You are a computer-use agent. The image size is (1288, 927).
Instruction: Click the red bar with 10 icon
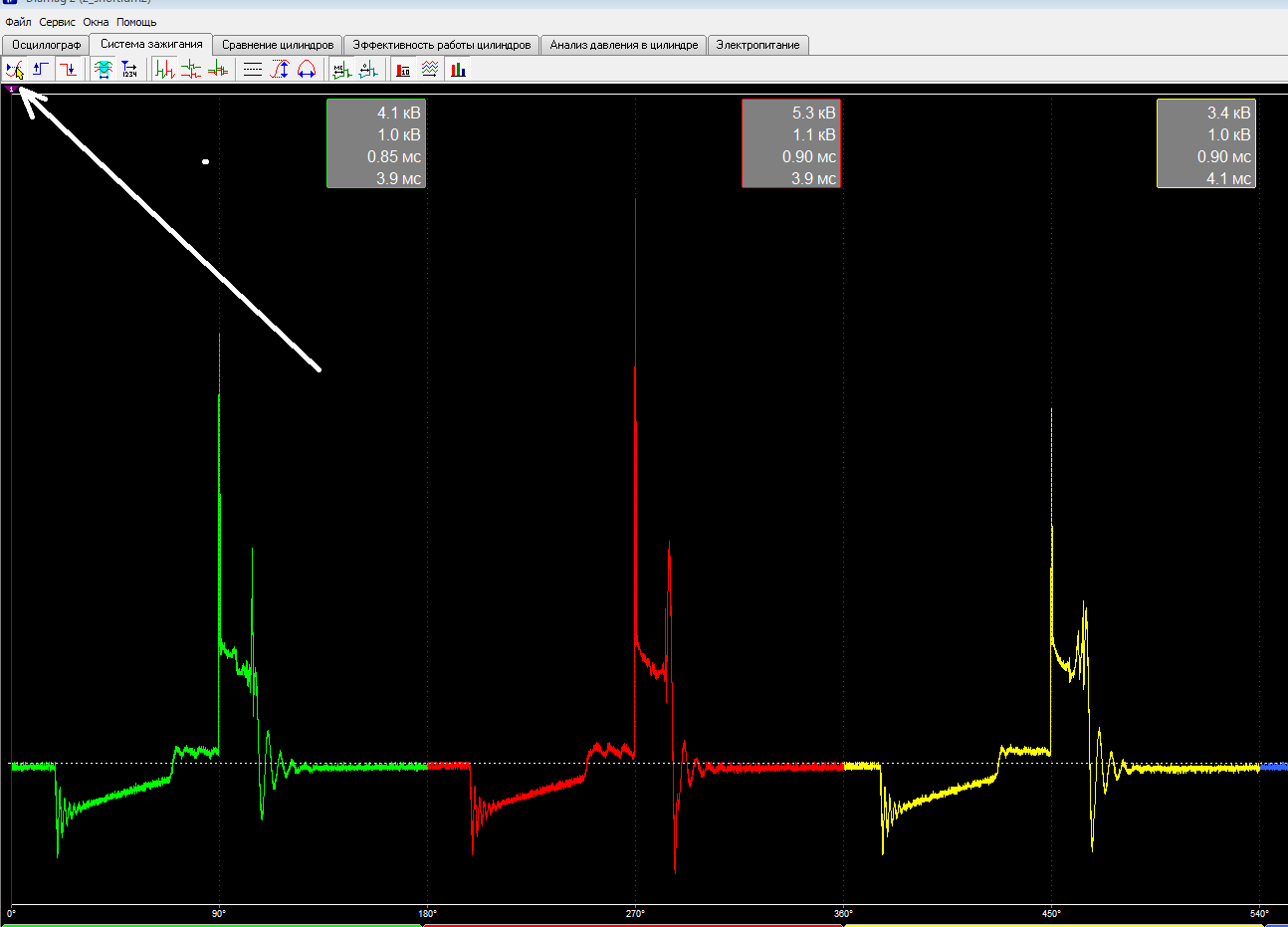click(x=403, y=70)
